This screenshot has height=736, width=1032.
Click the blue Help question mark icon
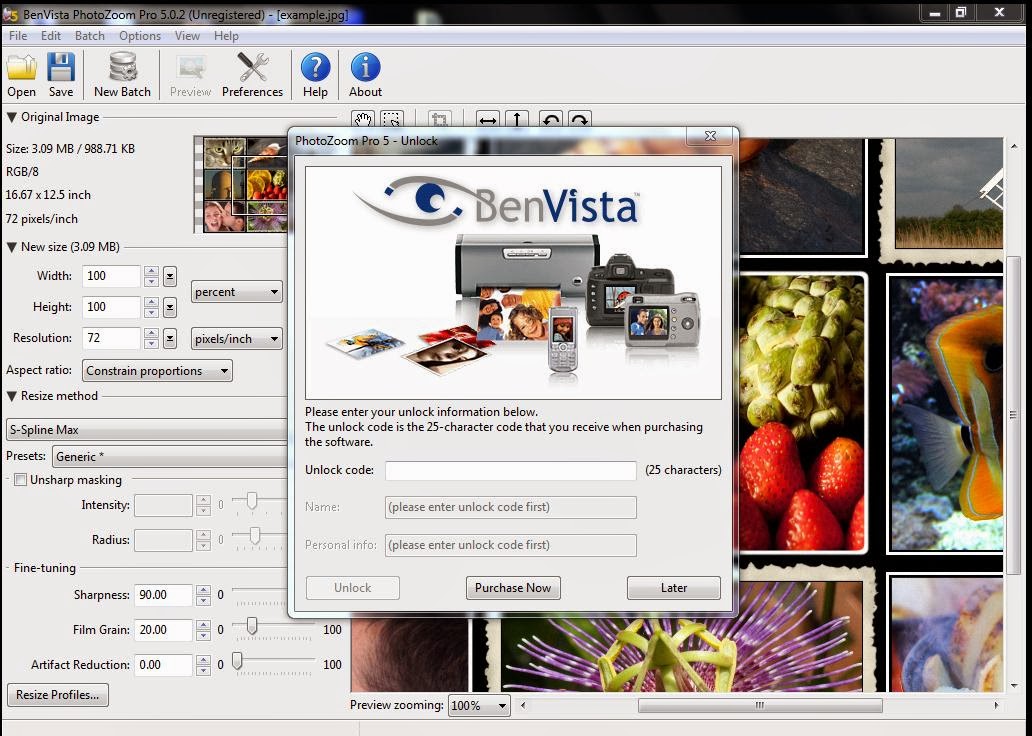(315, 75)
